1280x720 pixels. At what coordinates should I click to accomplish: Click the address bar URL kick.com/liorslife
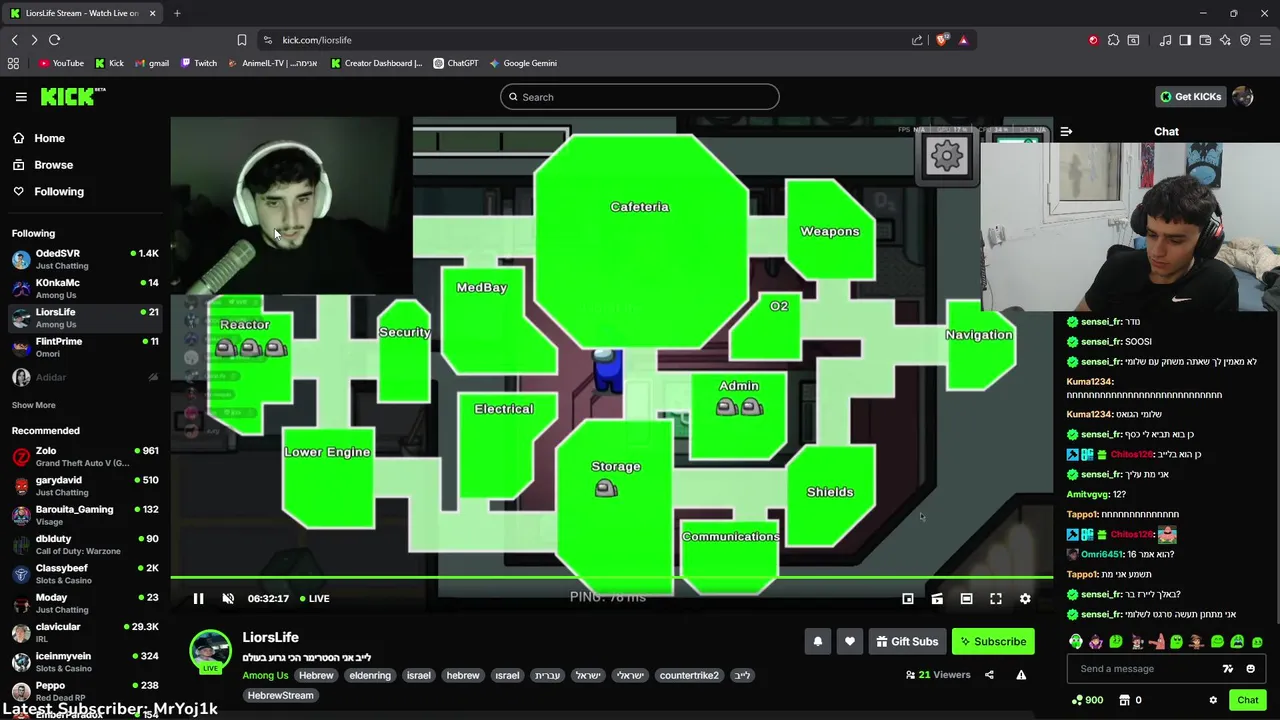pos(317,40)
